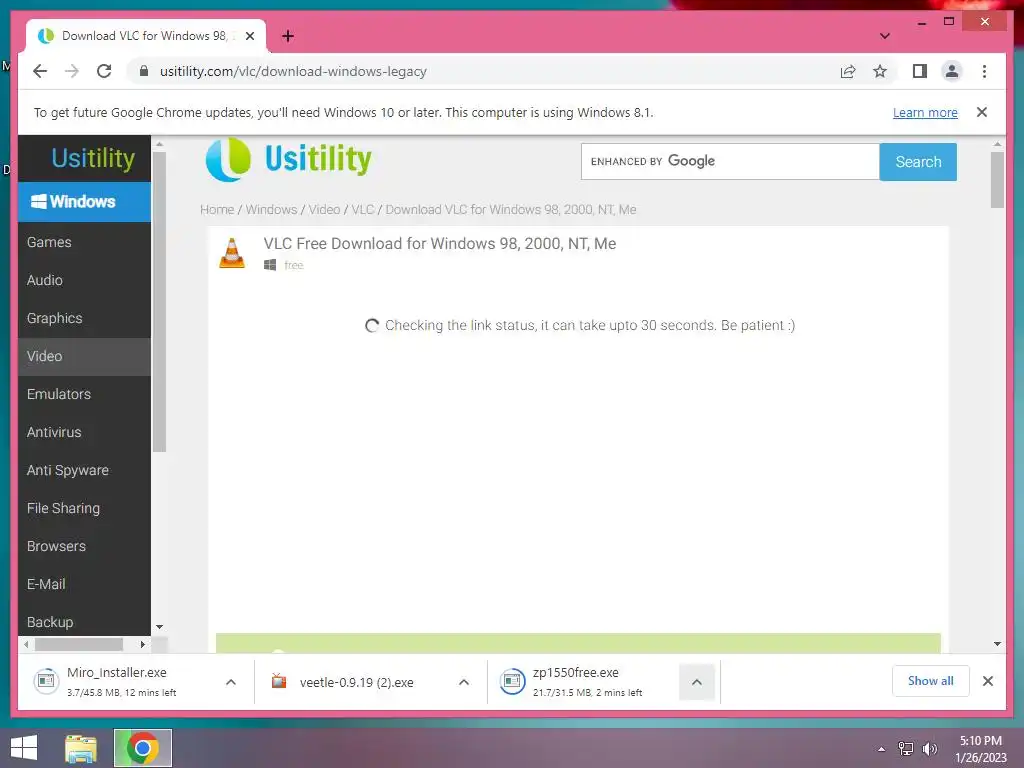The image size is (1024, 768).
Task: Open a new browser tab
Action: [x=288, y=36]
